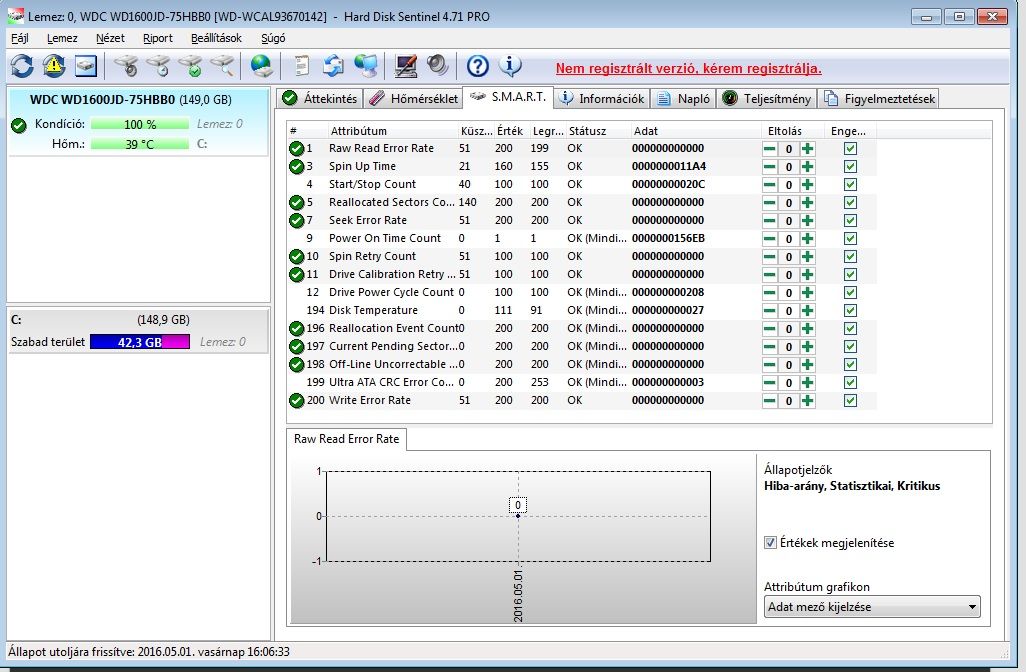Open the Beállítások menu
Screen dimensions: 1026x672
tap(216, 38)
